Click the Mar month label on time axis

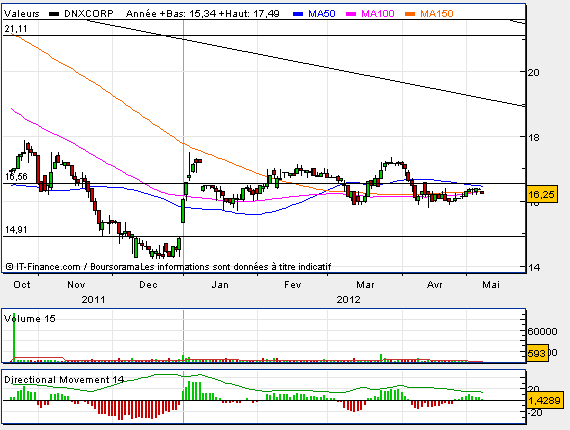pos(365,285)
